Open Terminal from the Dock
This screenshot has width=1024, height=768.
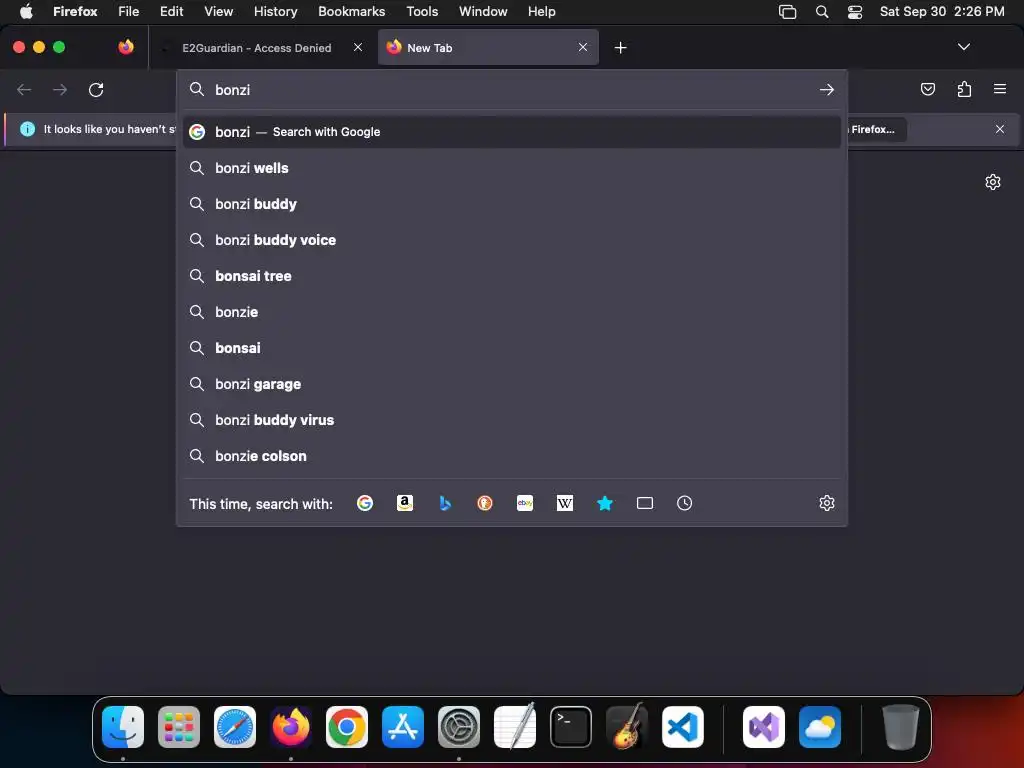pos(571,727)
